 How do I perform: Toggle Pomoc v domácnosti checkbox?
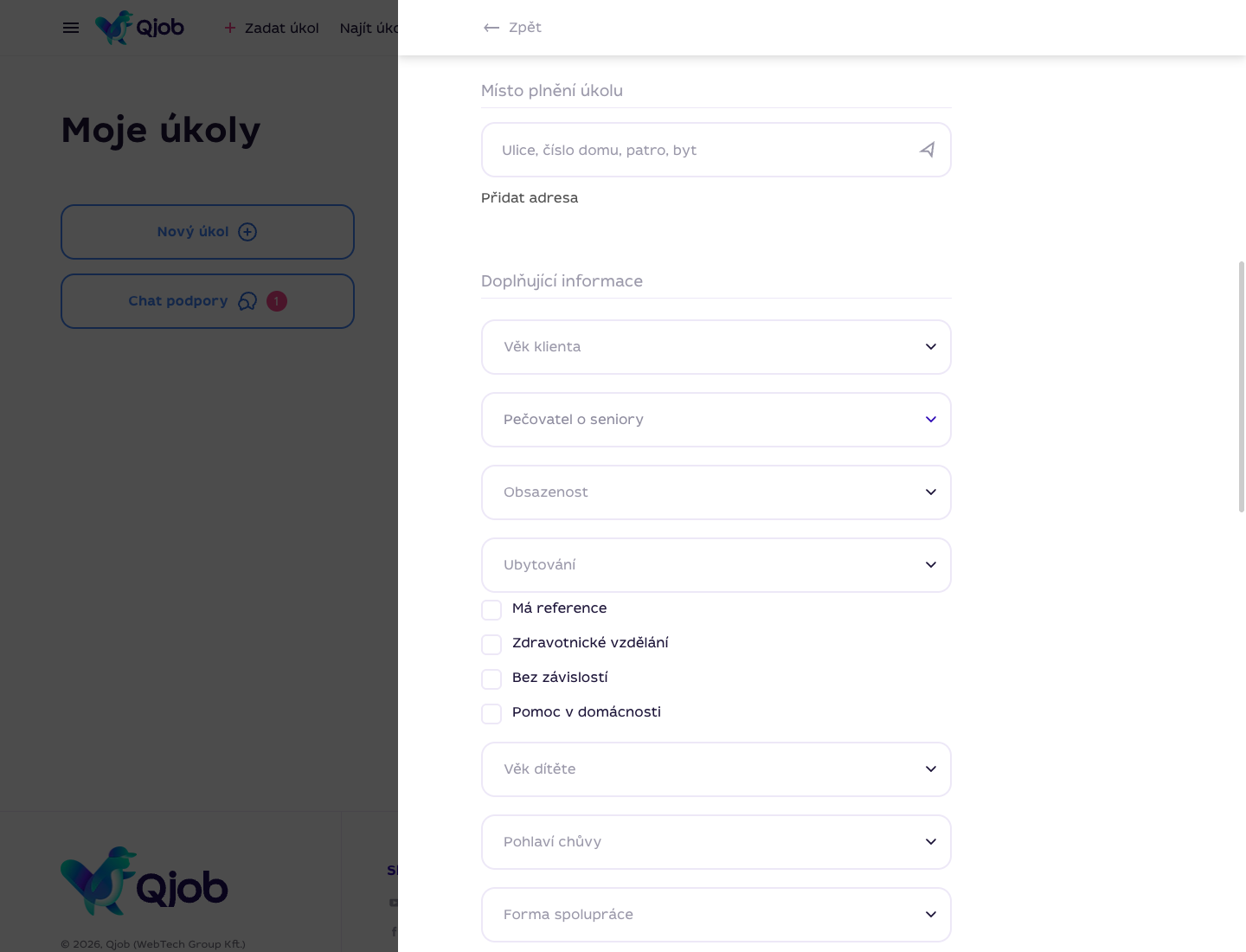(x=491, y=714)
